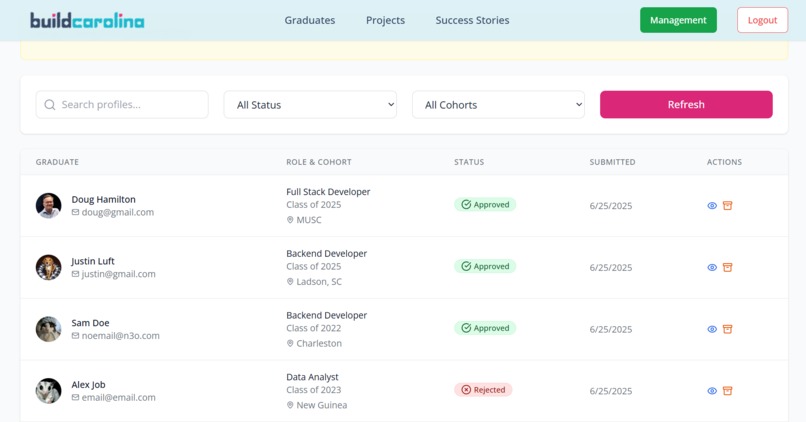This screenshot has height=422, width=806.
Task: Click the buildcarolina logo
Action: 87,20
